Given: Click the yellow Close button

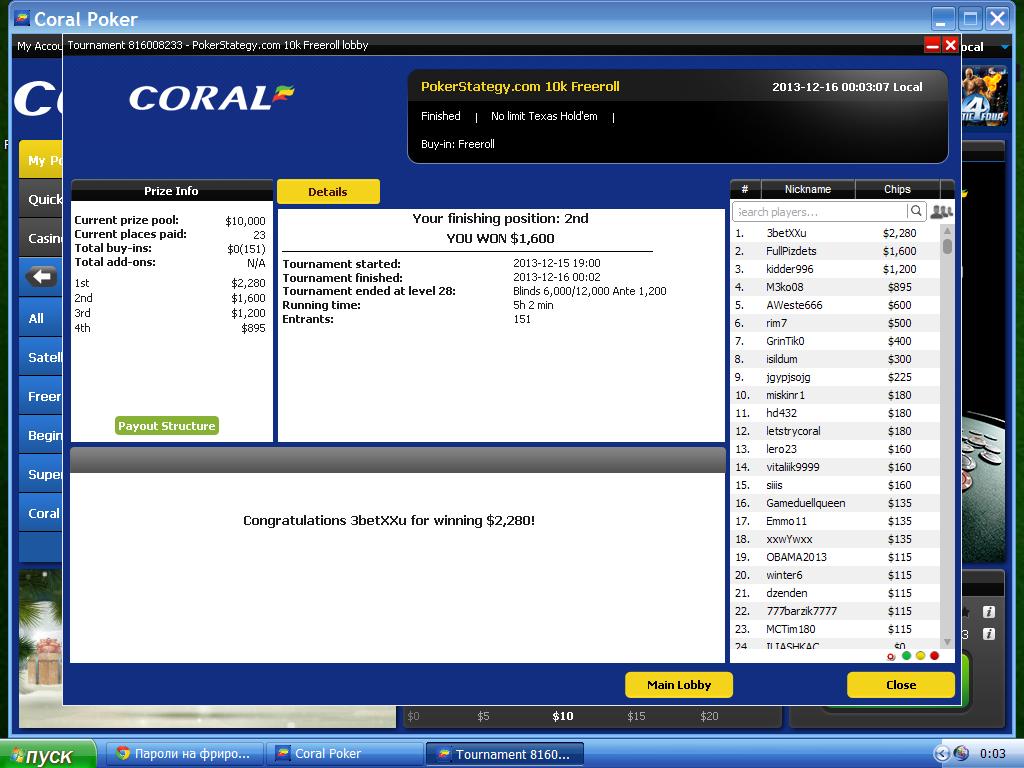Looking at the screenshot, I should 901,684.
